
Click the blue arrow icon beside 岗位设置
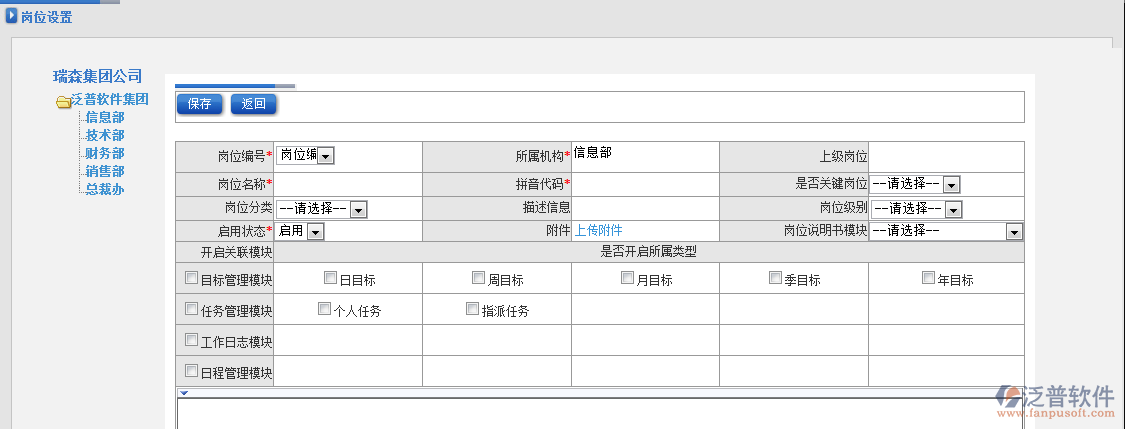point(11,17)
